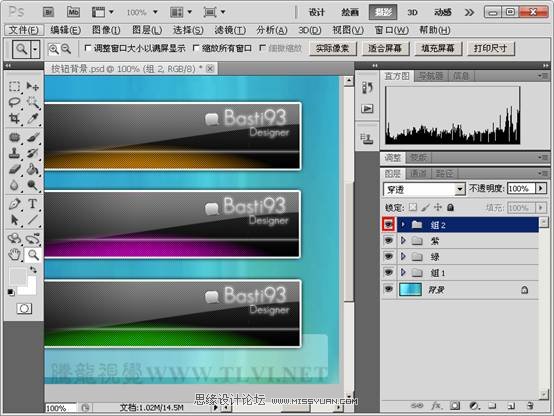554x416 pixels.
Task: Swap foreground and background colors
Action: (33, 270)
